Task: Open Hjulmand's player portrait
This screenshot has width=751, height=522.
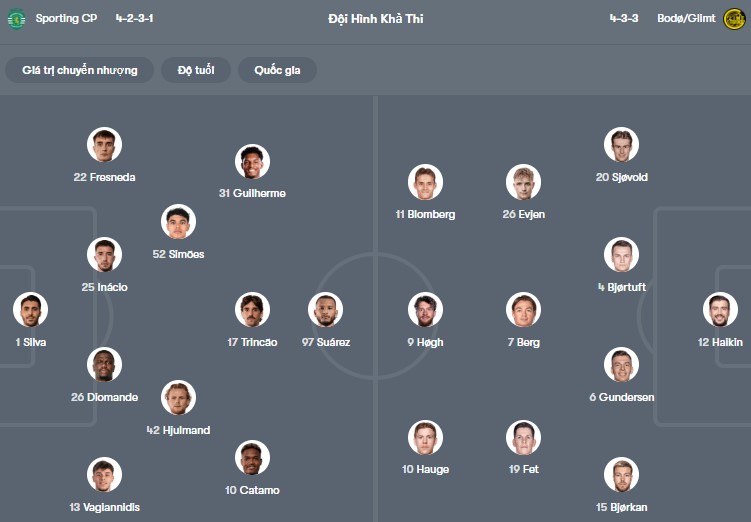Action: pos(178,398)
